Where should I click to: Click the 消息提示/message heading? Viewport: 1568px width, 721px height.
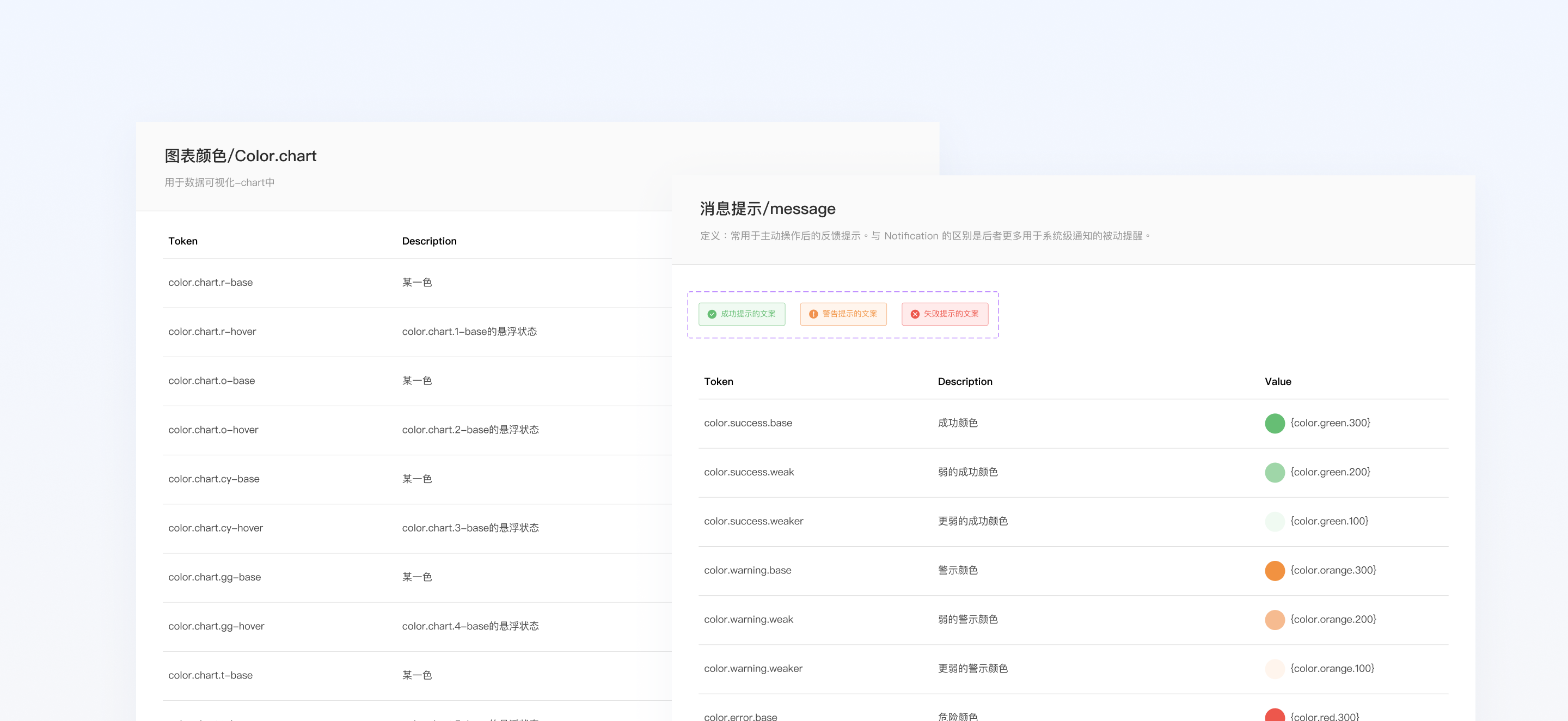pyautogui.click(x=767, y=208)
